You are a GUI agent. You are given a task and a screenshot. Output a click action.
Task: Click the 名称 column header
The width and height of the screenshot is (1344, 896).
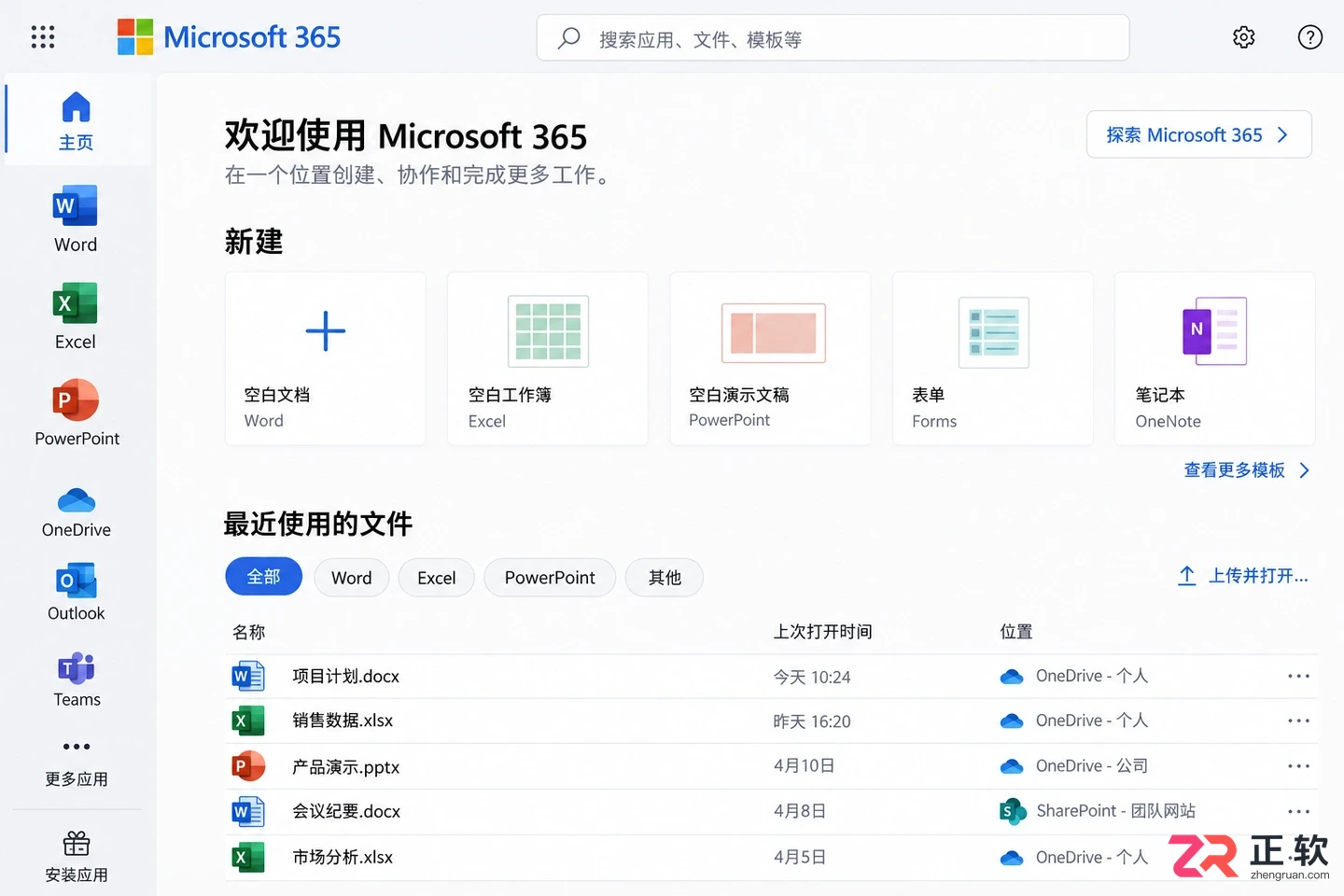249,632
